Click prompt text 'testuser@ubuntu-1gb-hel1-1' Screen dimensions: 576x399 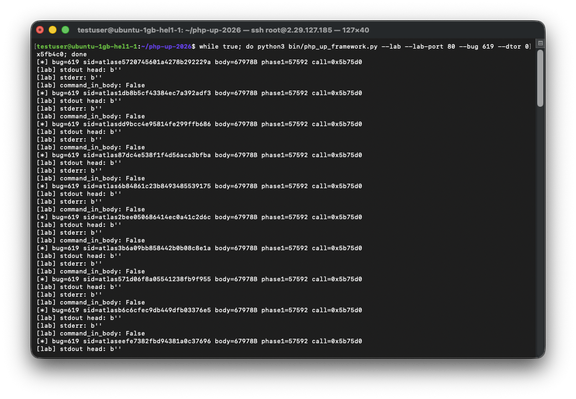point(87,47)
